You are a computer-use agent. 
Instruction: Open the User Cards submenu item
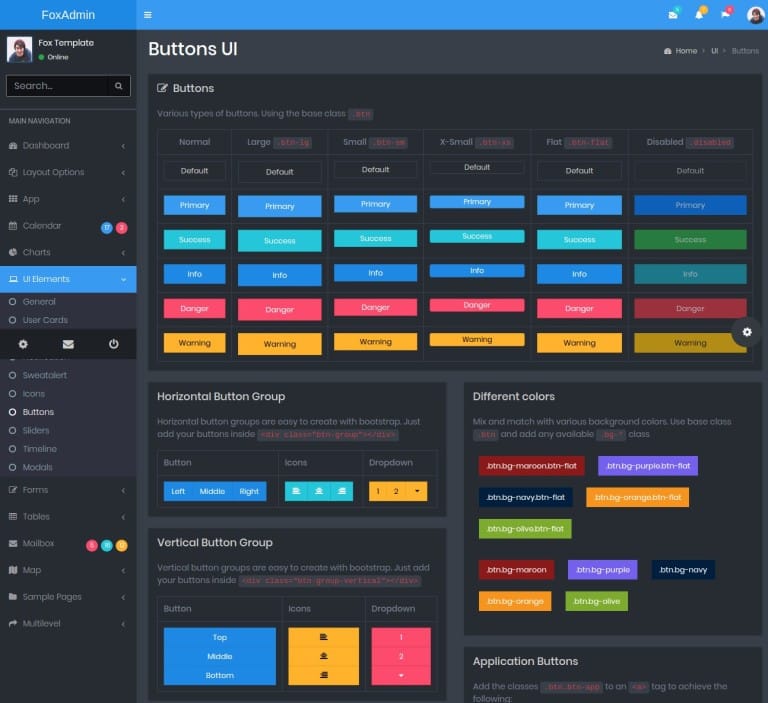click(x=45, y=320)
